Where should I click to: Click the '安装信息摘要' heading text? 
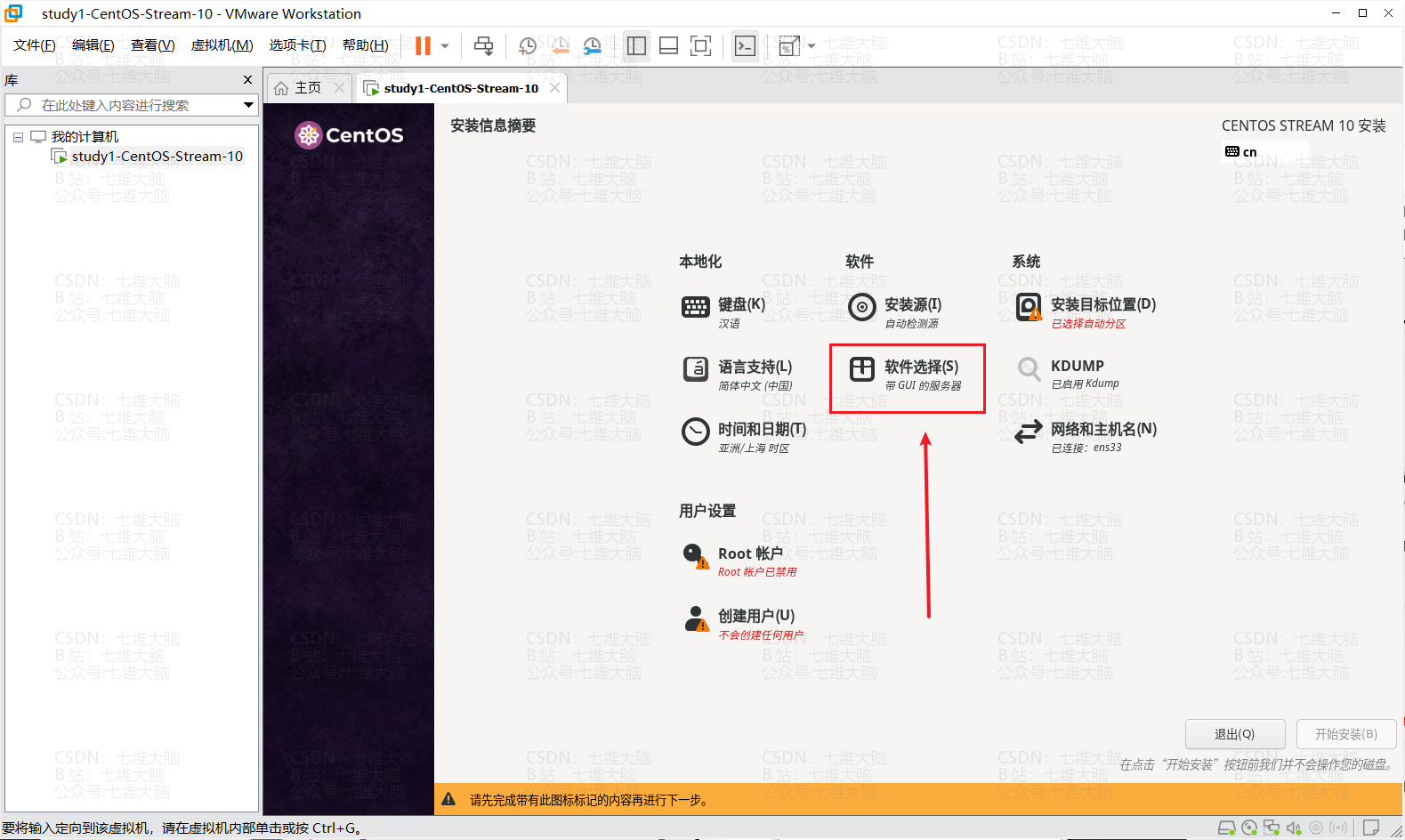point(493,125)
